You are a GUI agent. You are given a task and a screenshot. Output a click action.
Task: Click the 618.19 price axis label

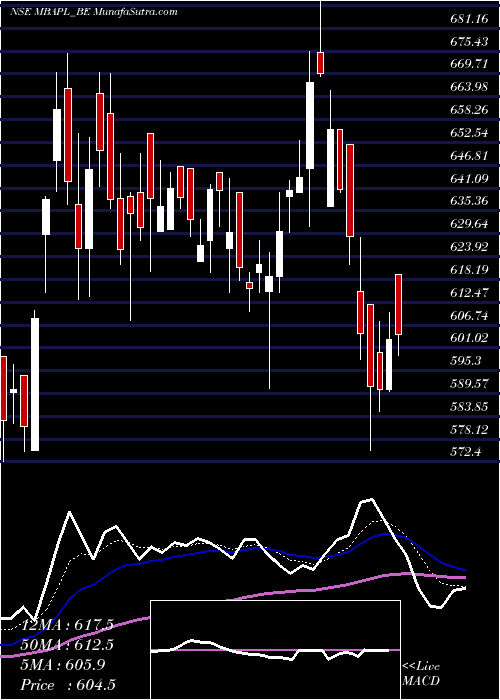pos(470,270)
